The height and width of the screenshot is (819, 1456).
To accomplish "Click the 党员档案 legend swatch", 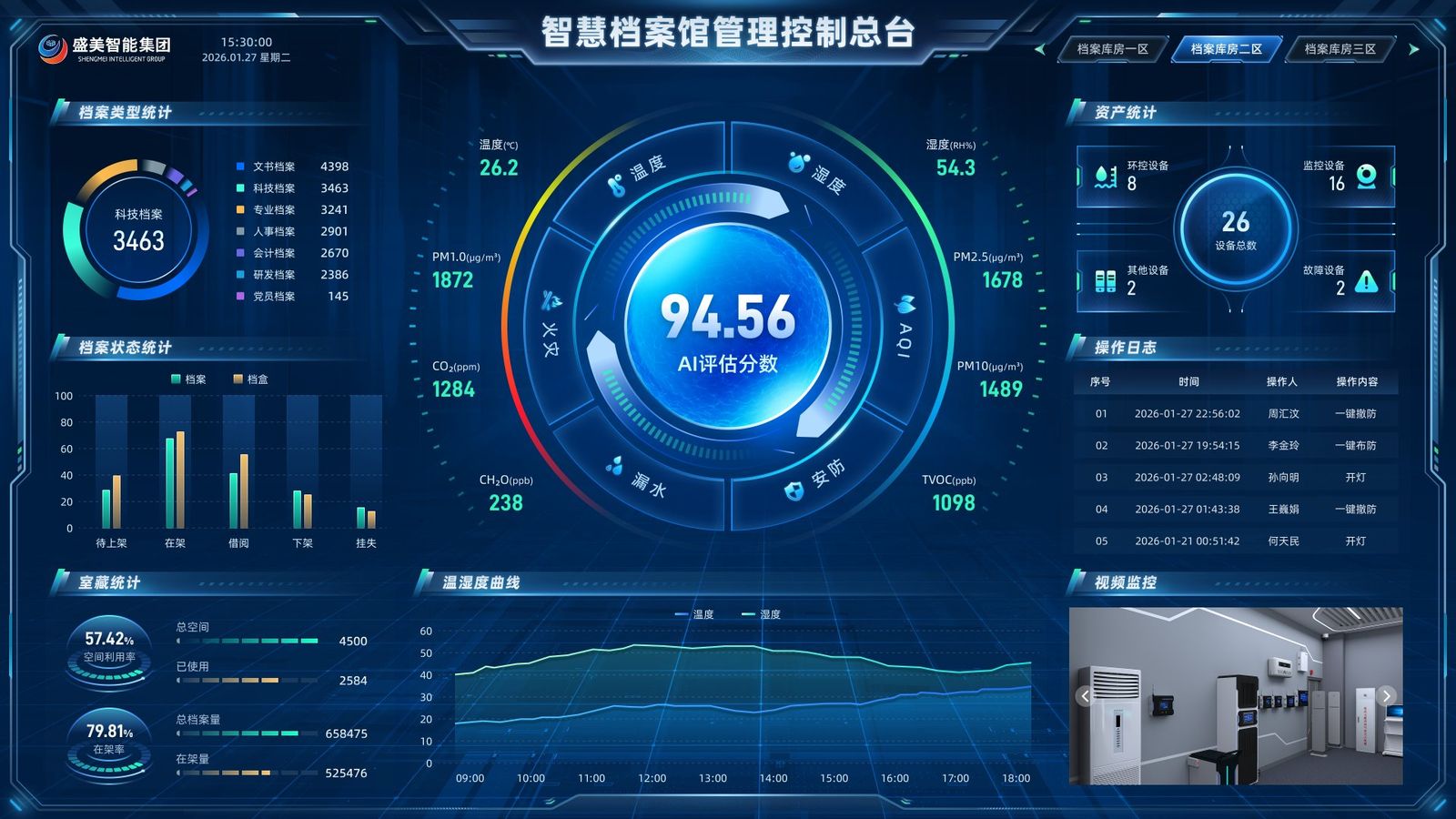I will 240,296.
